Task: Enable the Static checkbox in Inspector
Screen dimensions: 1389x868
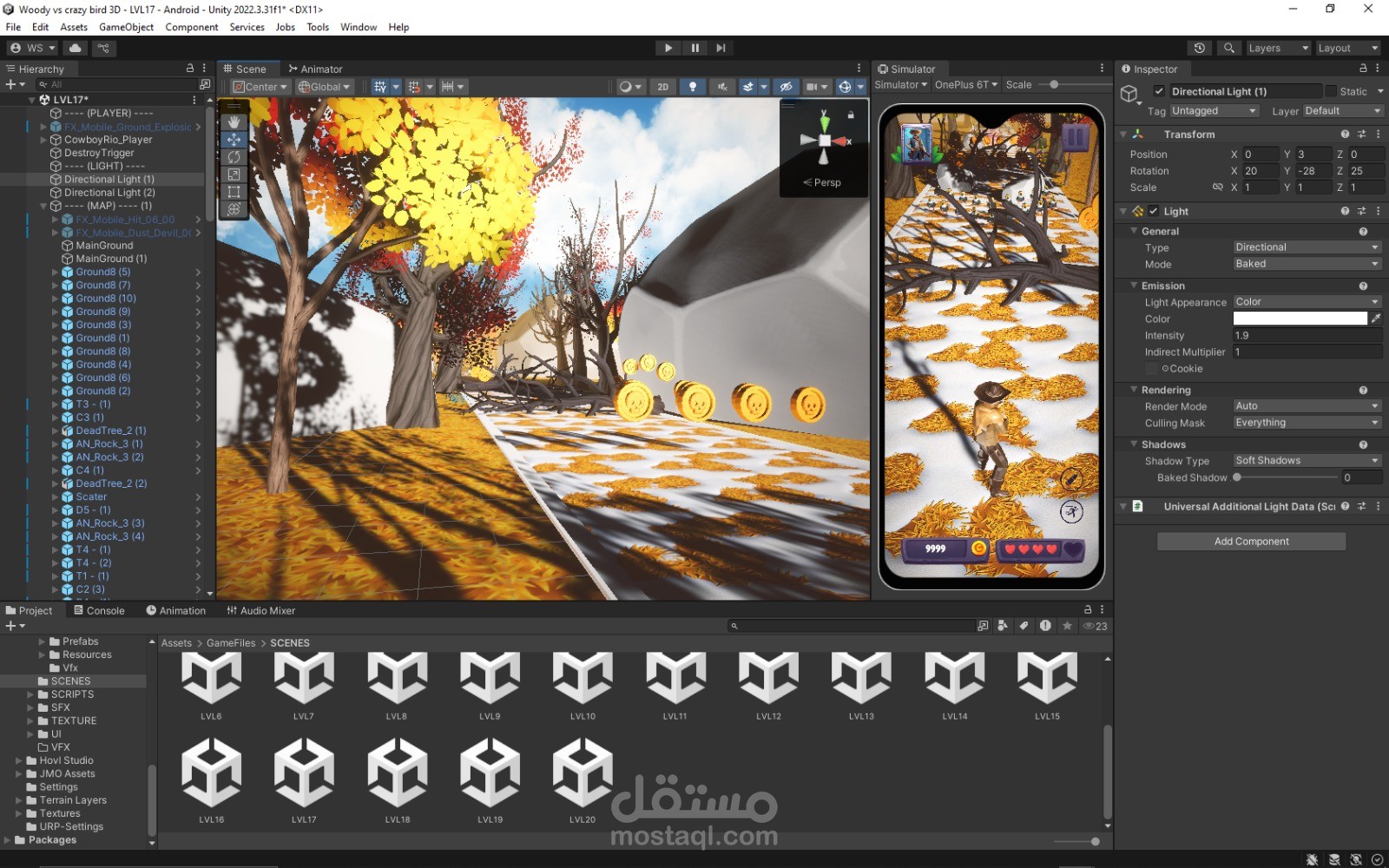Action: point(1331,91)
